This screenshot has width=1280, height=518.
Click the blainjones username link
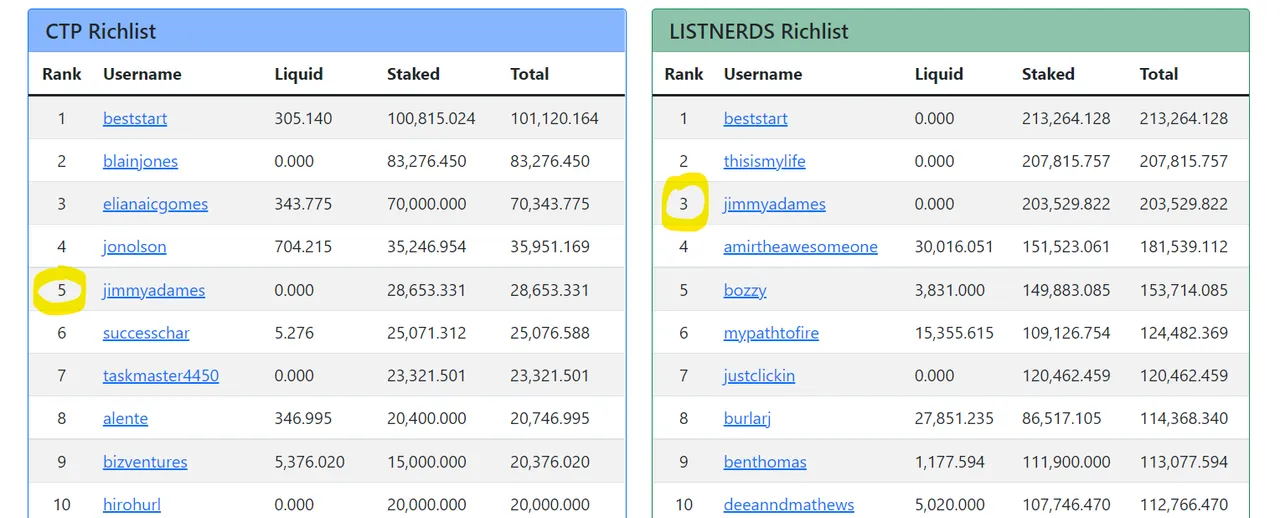(x=140, y=161)
